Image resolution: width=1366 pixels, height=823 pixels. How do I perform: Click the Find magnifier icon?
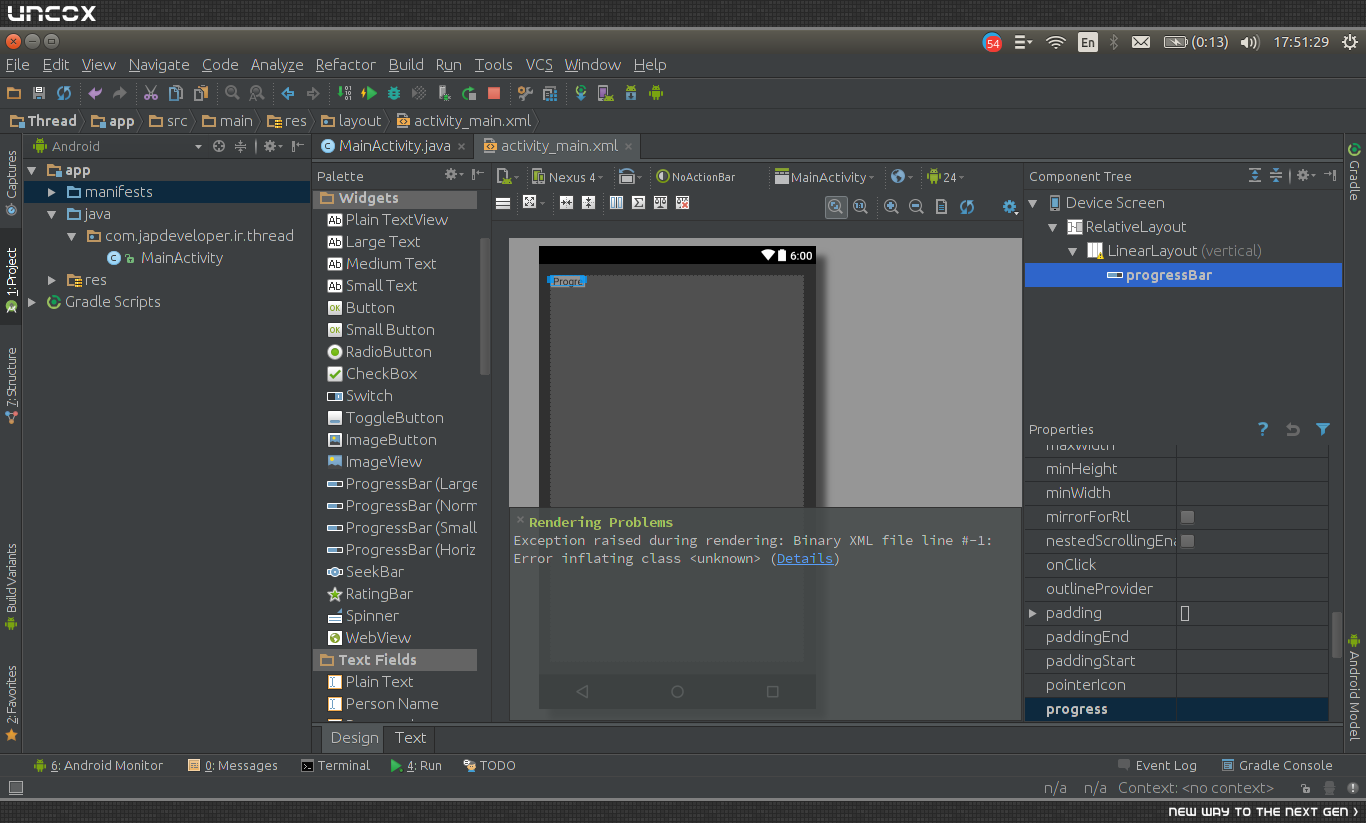[232, 93]
